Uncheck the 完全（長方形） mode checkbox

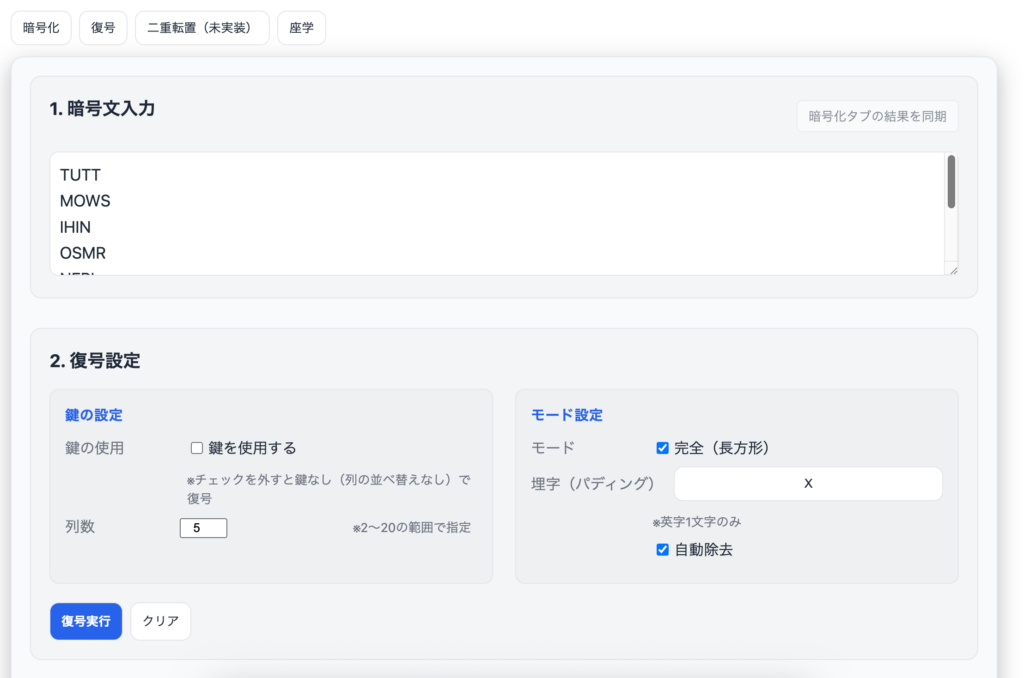click(662, 448)
